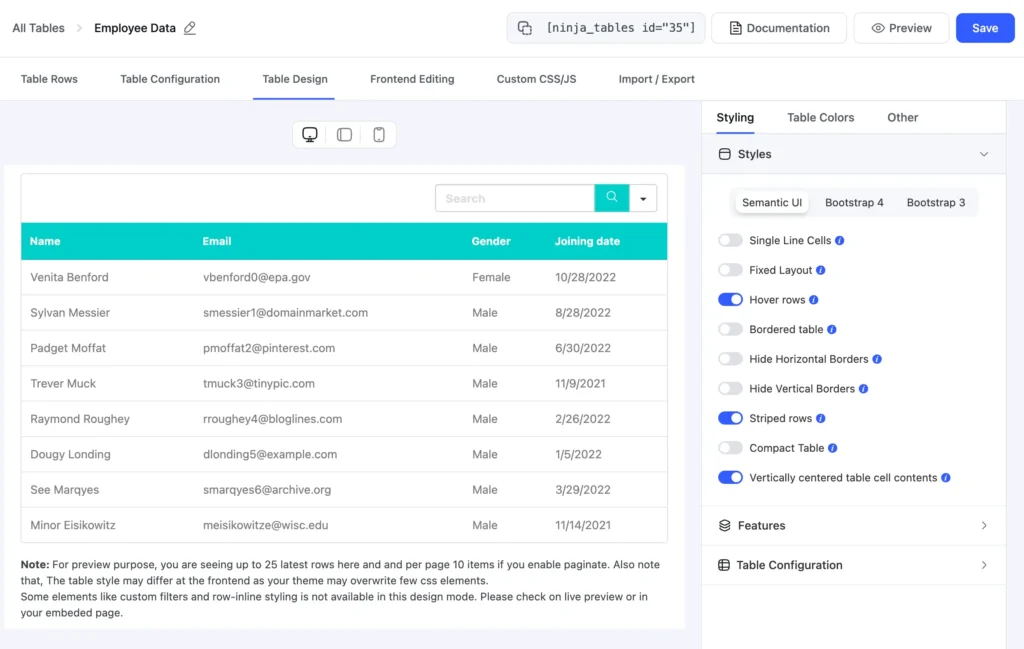Screen dimensions: 1024x649
Task: Collapse the Styles section chevron
Action: (x=984, y=154)
